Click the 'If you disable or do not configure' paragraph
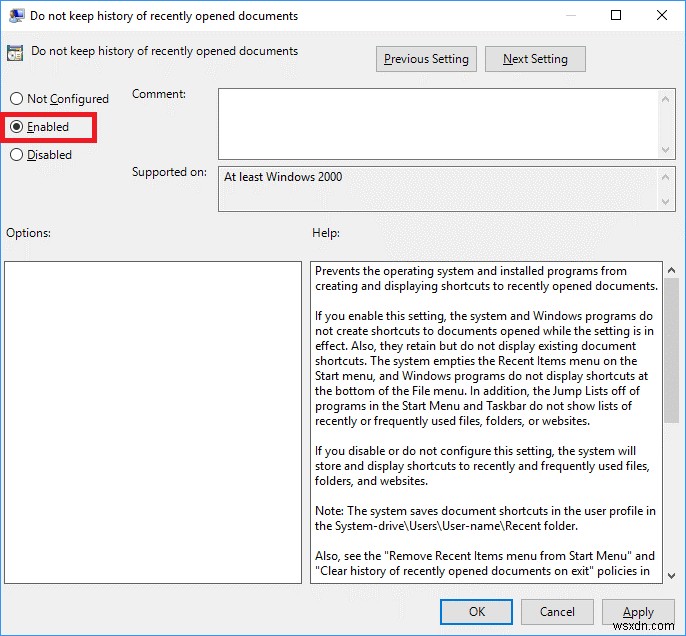 482,466
